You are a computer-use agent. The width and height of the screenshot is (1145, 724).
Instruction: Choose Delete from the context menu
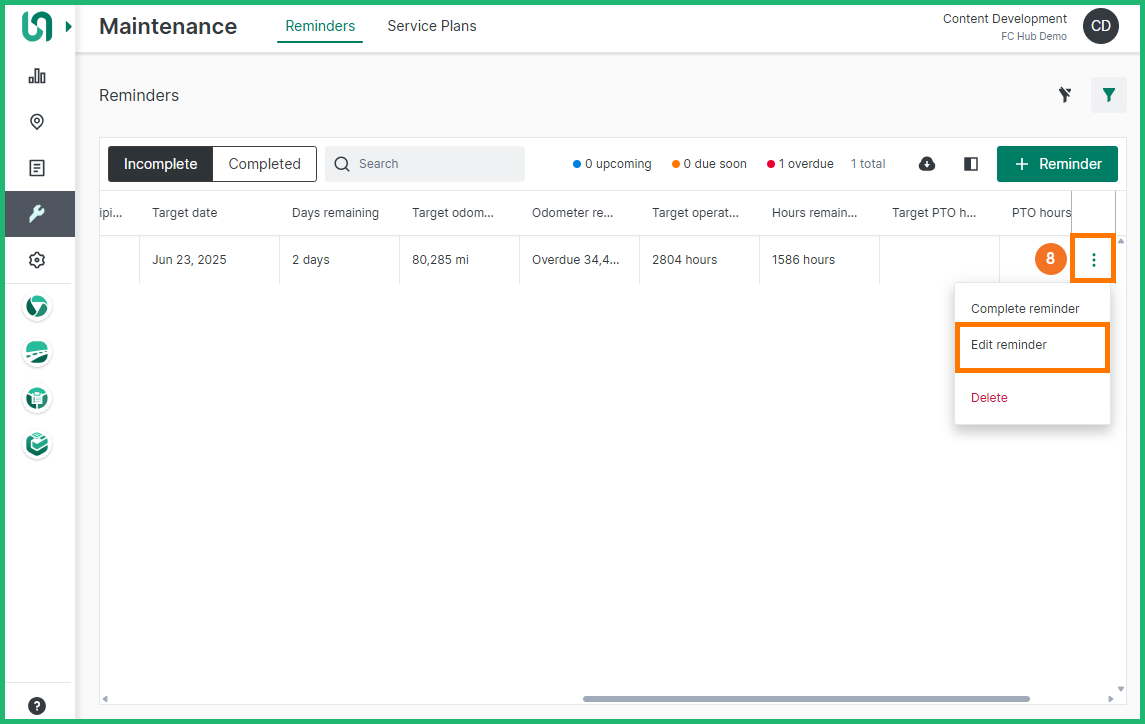989,398
